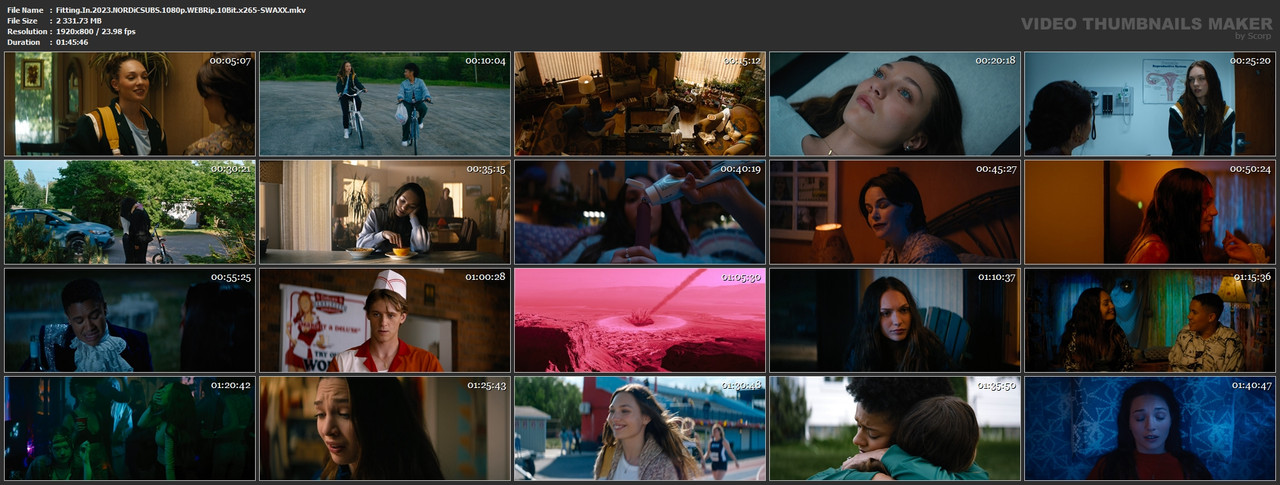Select the 00:50:24 thumbnail
1280x485 pixels.
pos(1150,212)
